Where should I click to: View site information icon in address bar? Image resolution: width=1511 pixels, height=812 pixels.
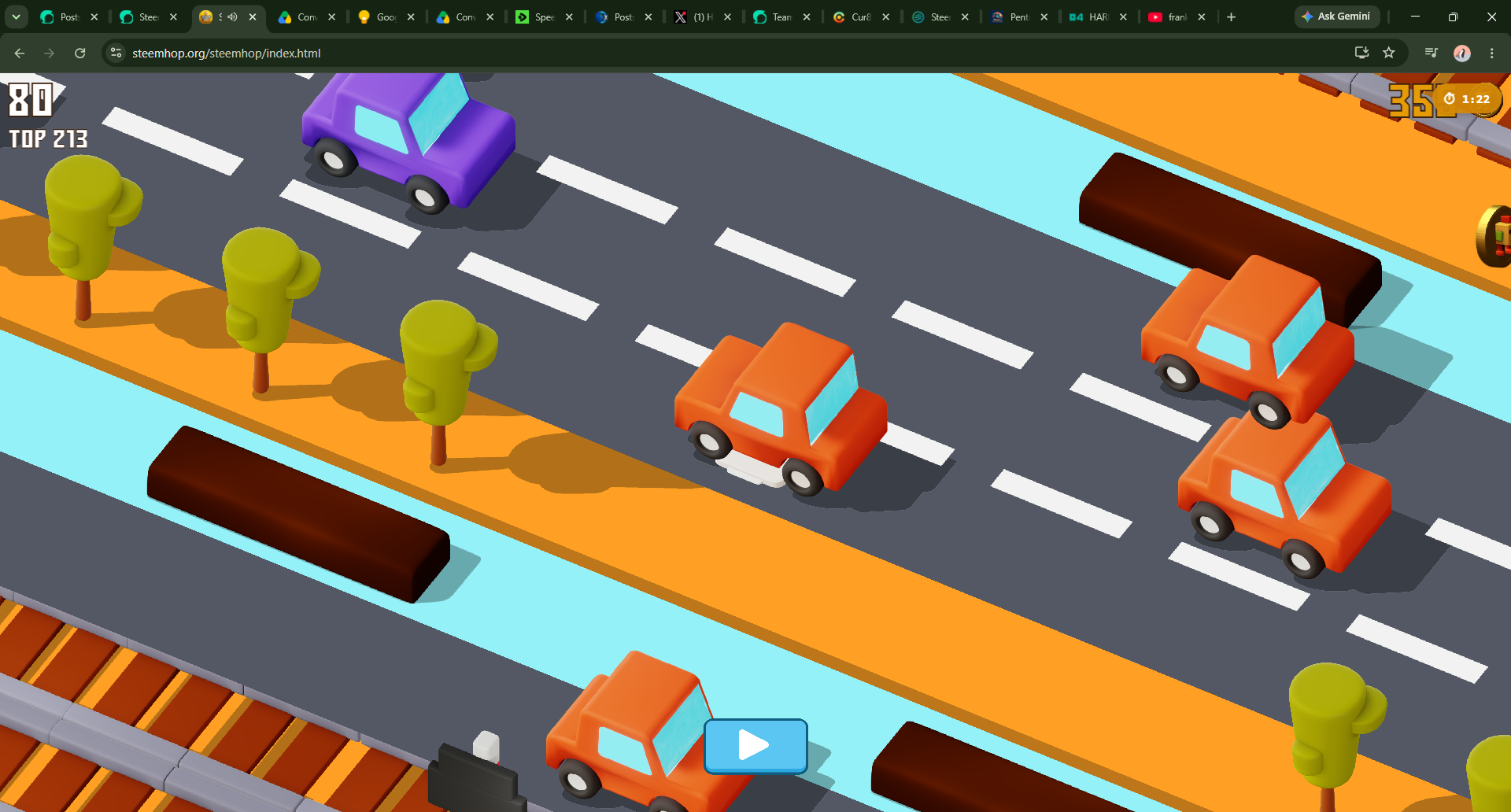116,53
